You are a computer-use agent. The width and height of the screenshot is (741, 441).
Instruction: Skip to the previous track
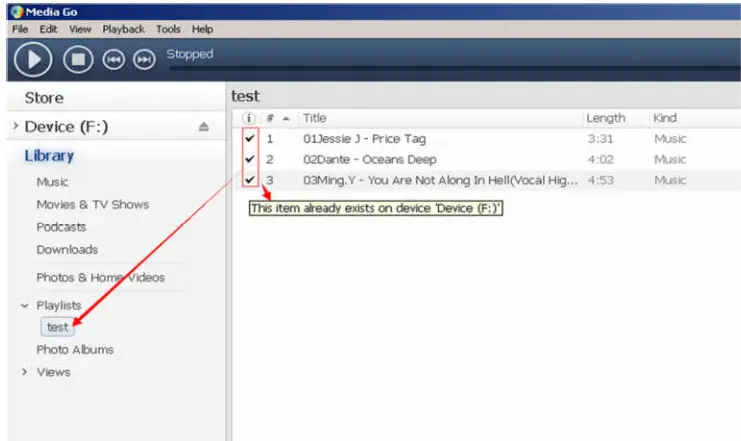click(113, 60)
